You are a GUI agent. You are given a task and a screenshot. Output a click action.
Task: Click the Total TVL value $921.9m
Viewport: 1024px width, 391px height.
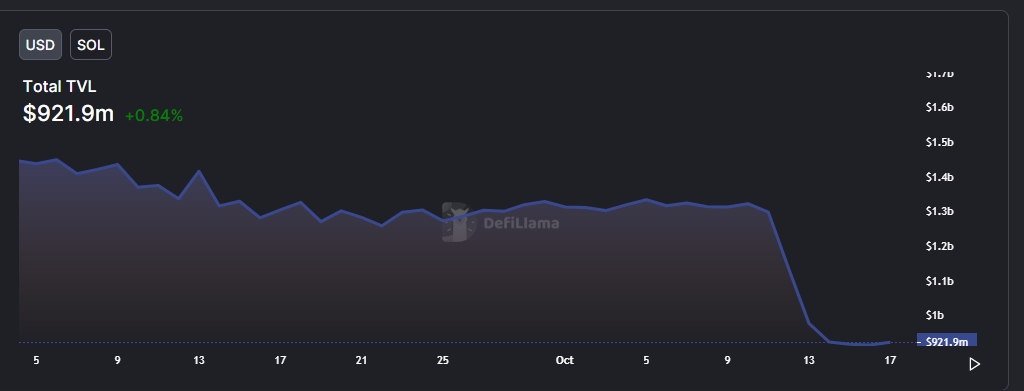click(69, 114)
